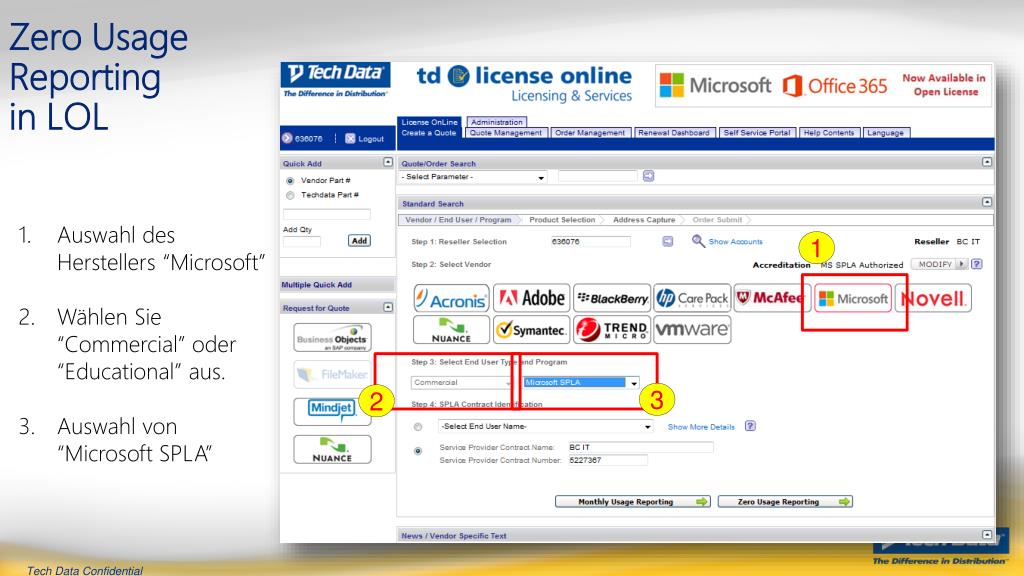Open the Commercial end user type dropdown
The height and width of the screenshot is (576, 1024).
click(x=462, y=383)
